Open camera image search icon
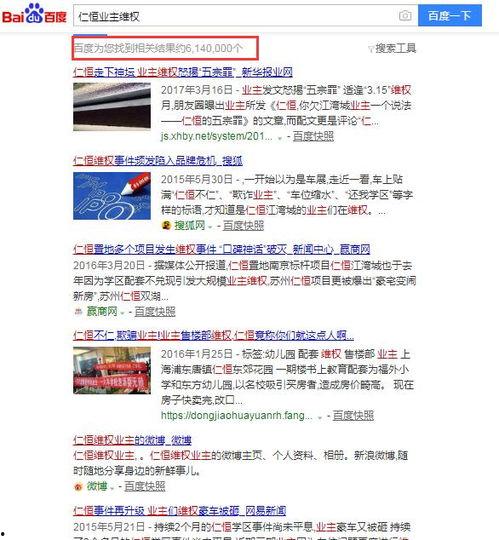Screen dimensions: 499x540 coord(405,15)
